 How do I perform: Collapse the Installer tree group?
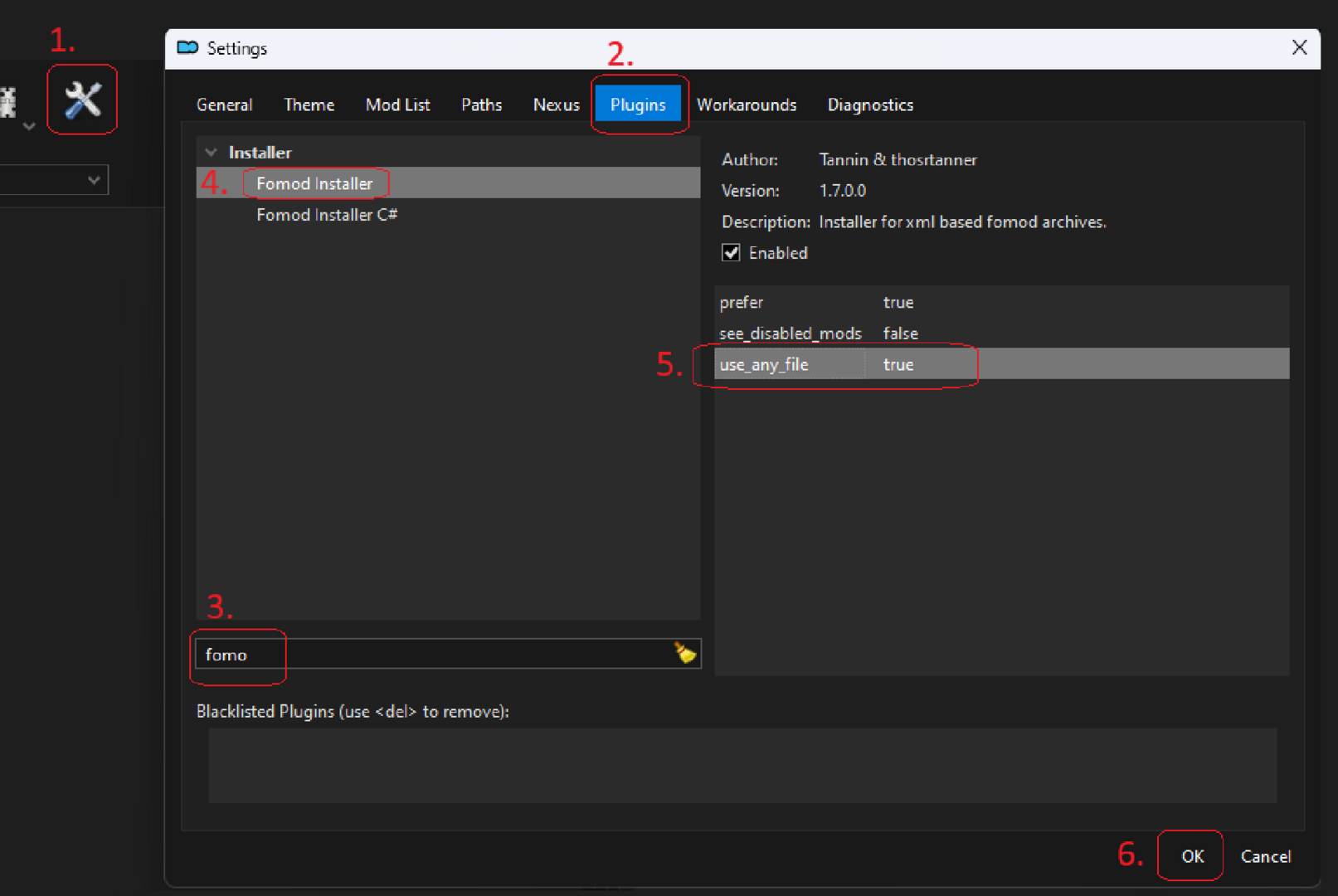pyautogui.click(x=211, y=153)
